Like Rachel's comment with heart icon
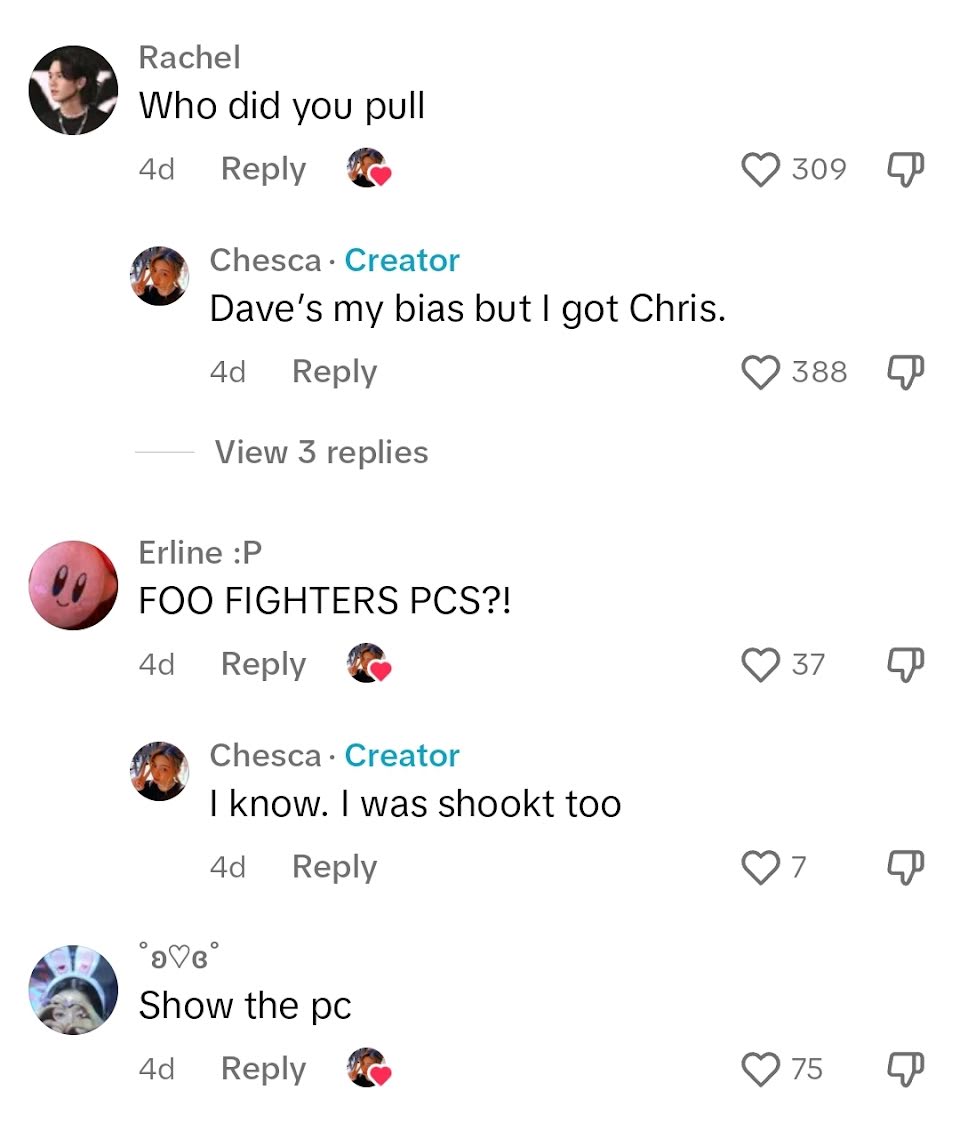The image size is (960, 1123). (x=760, y=170)
